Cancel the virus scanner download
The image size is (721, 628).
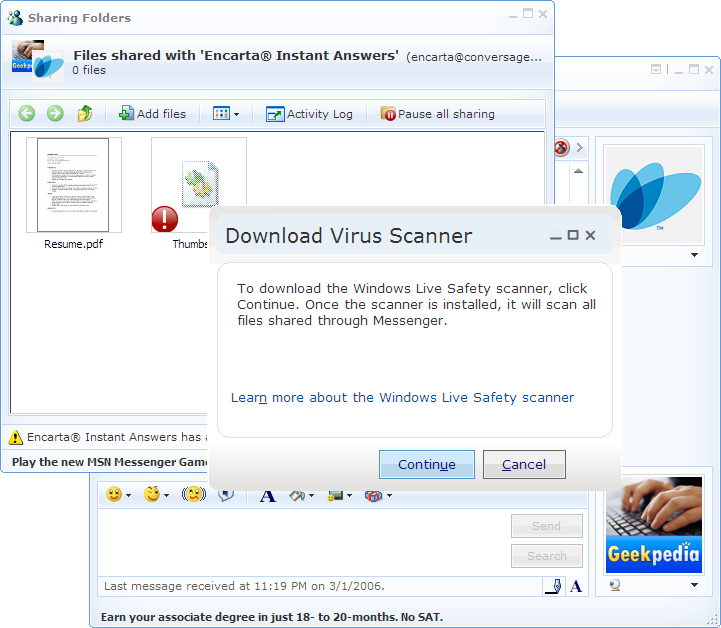pos(524,464)
